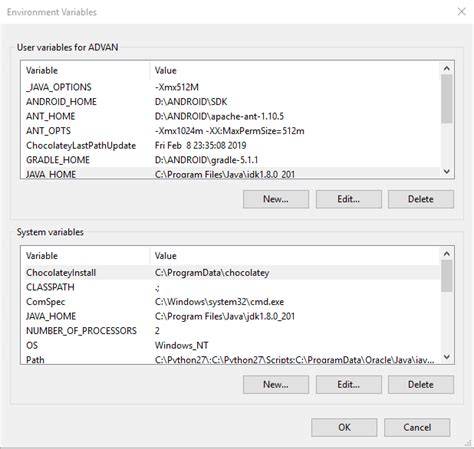Confirm changes with the OK button
The height and width of the screenshot is (449, 474).
pyautogui.click(x=344, y=428)
